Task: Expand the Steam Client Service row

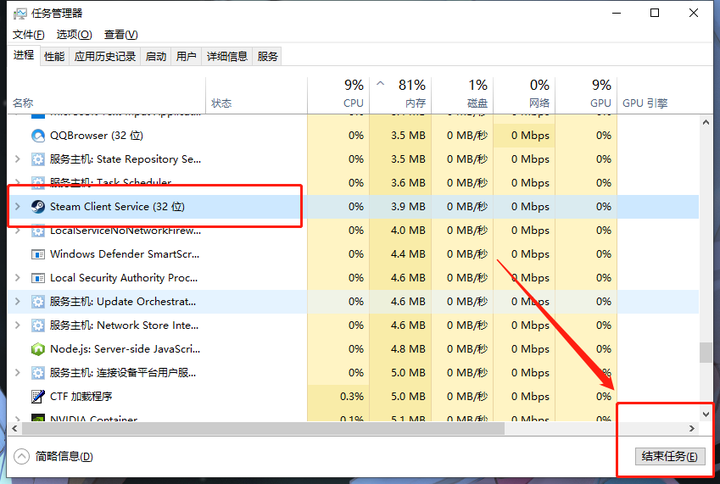Action: [x=17, y=207]
